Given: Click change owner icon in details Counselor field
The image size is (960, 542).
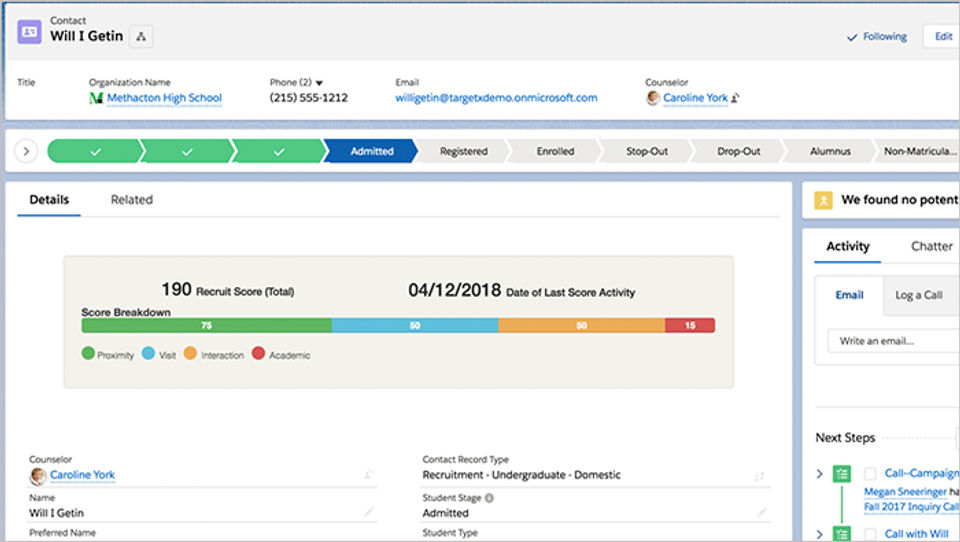Looking at the screenshot, I should point(369,474).
